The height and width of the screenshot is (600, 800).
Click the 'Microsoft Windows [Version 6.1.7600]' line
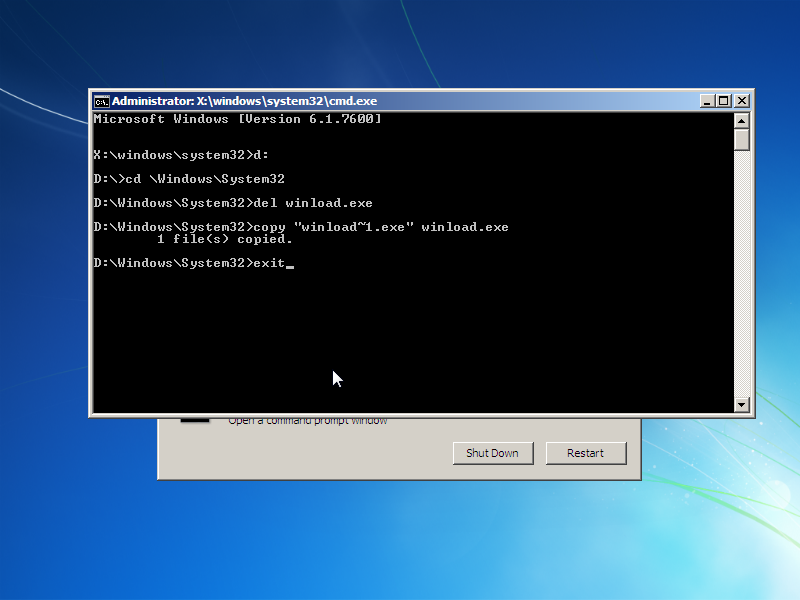(237, 119)
